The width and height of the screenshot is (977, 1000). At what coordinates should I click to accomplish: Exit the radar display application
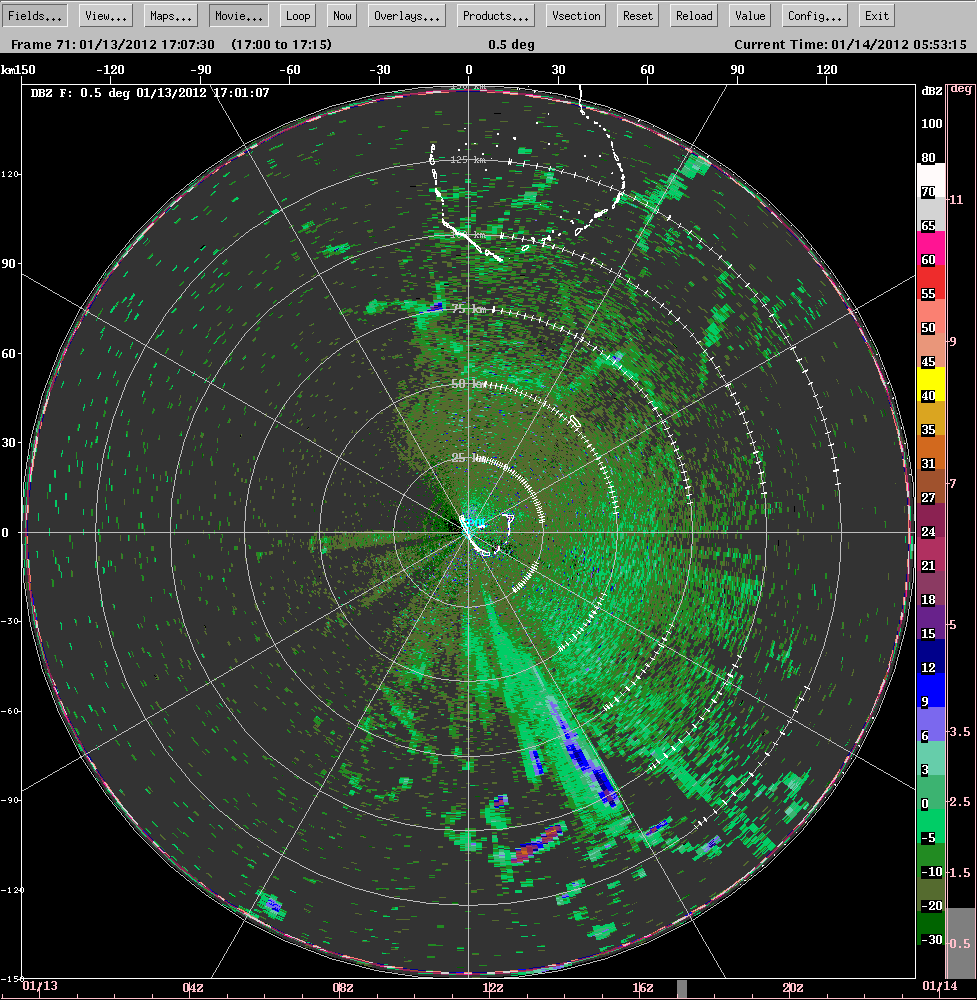point(876,15)
